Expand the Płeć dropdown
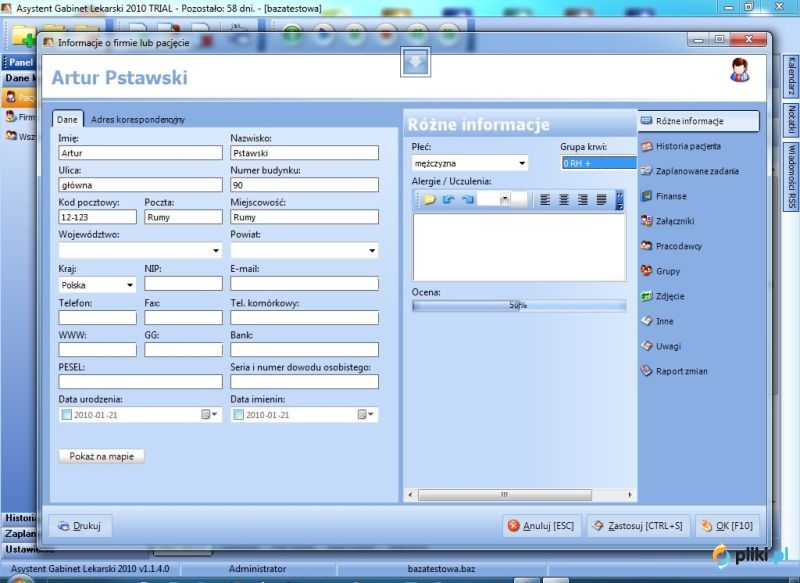 pyautogui.click(x=522, y=163)
